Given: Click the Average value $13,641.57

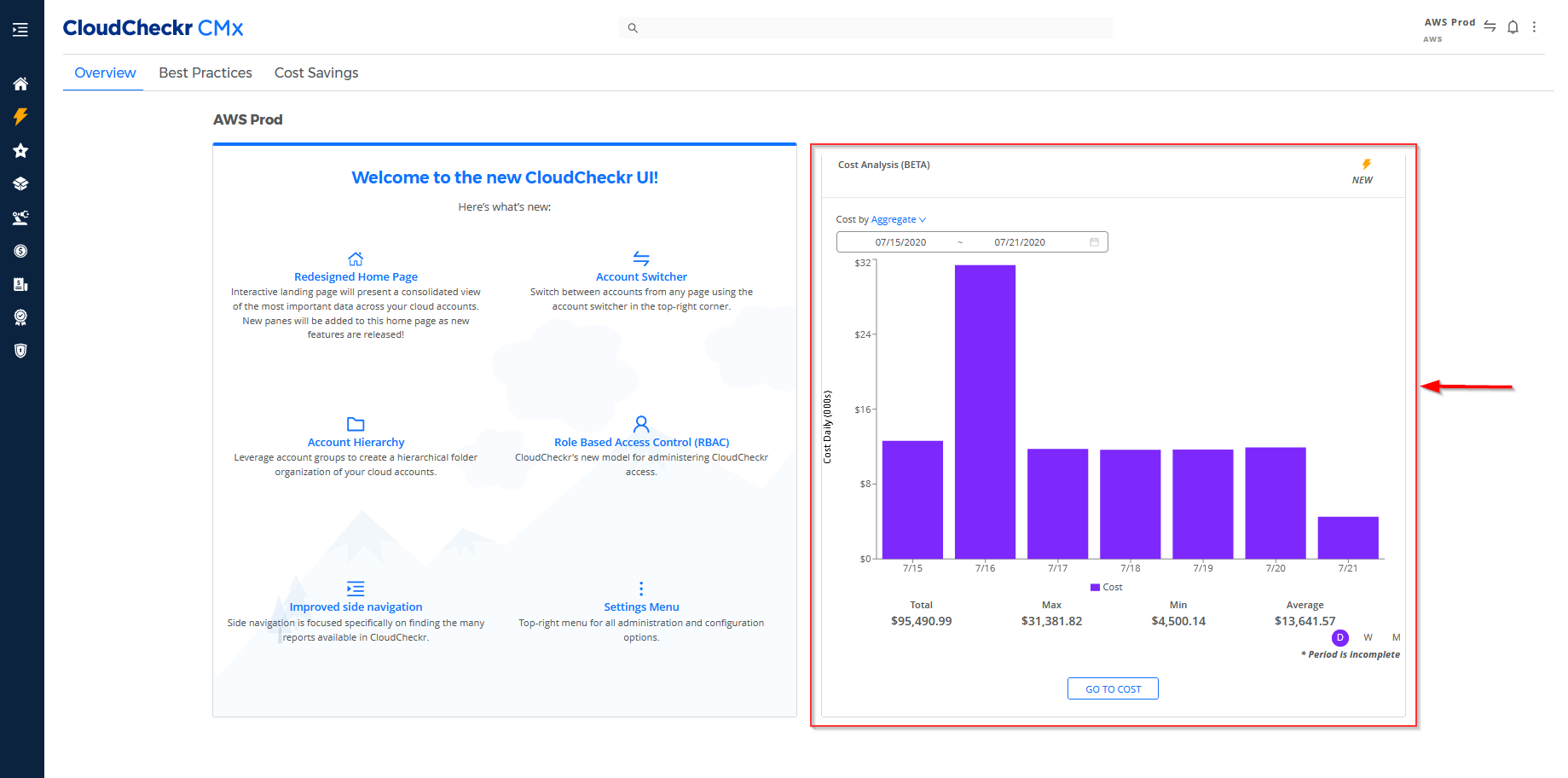Looking at the screenshot, I should tap(1305, 621).
